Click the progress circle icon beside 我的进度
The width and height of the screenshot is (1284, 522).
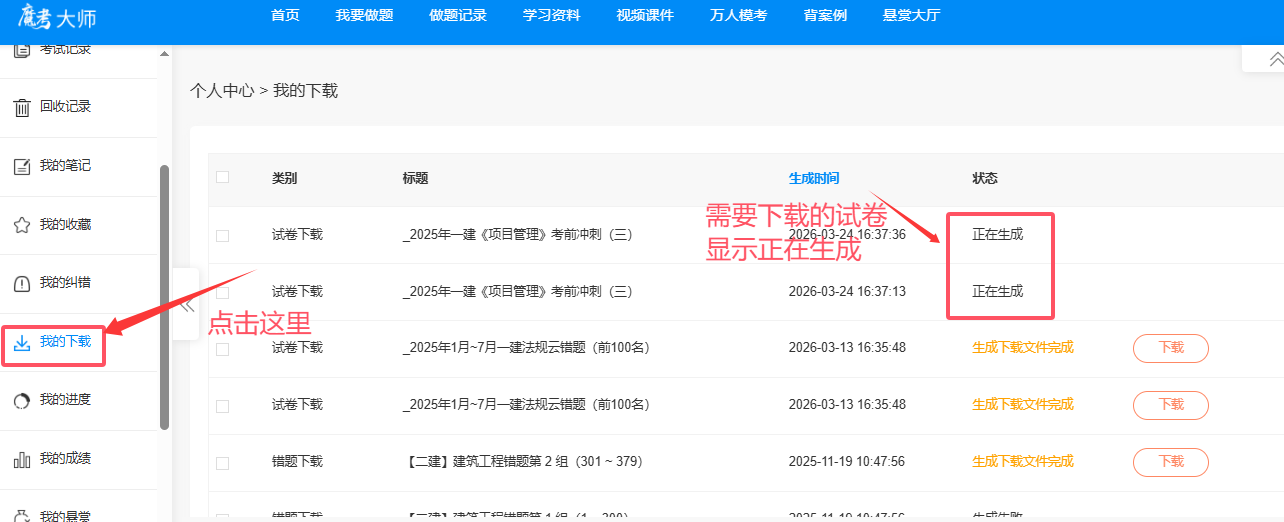pos(21,401)
